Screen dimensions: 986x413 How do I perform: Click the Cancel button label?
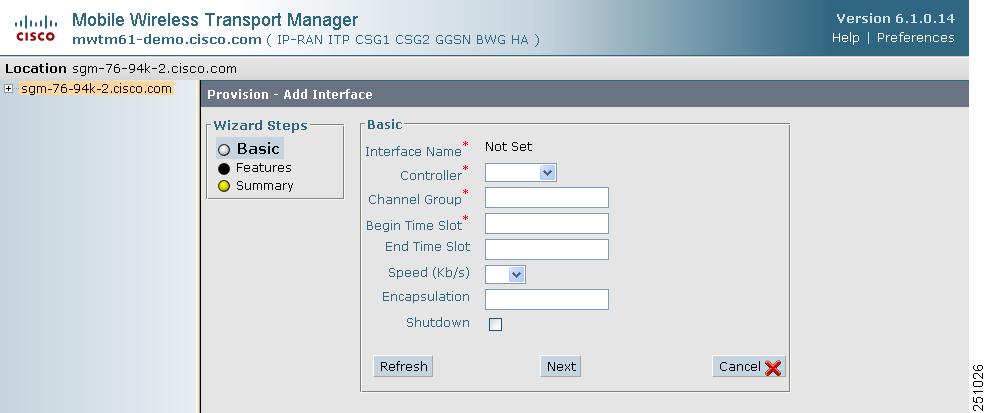[740, 366]
